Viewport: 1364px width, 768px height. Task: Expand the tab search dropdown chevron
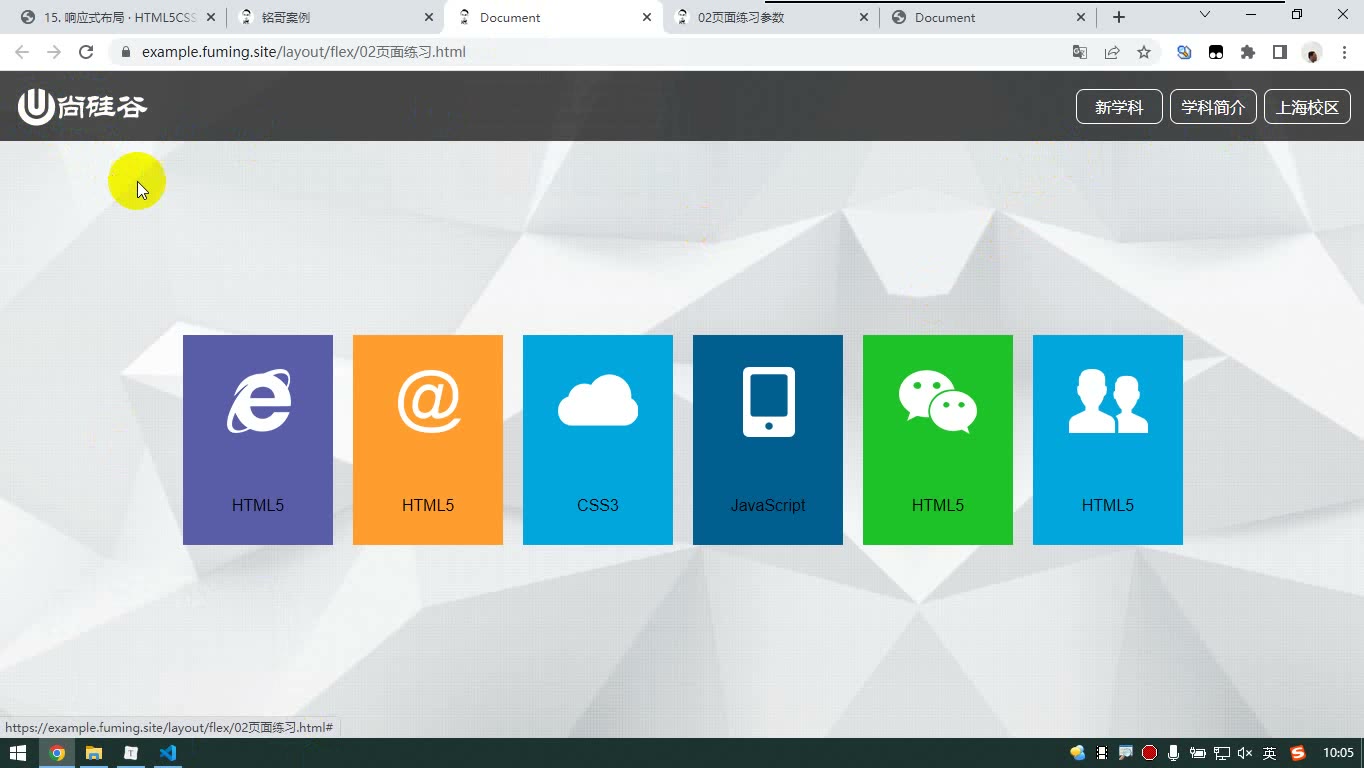1205,15
